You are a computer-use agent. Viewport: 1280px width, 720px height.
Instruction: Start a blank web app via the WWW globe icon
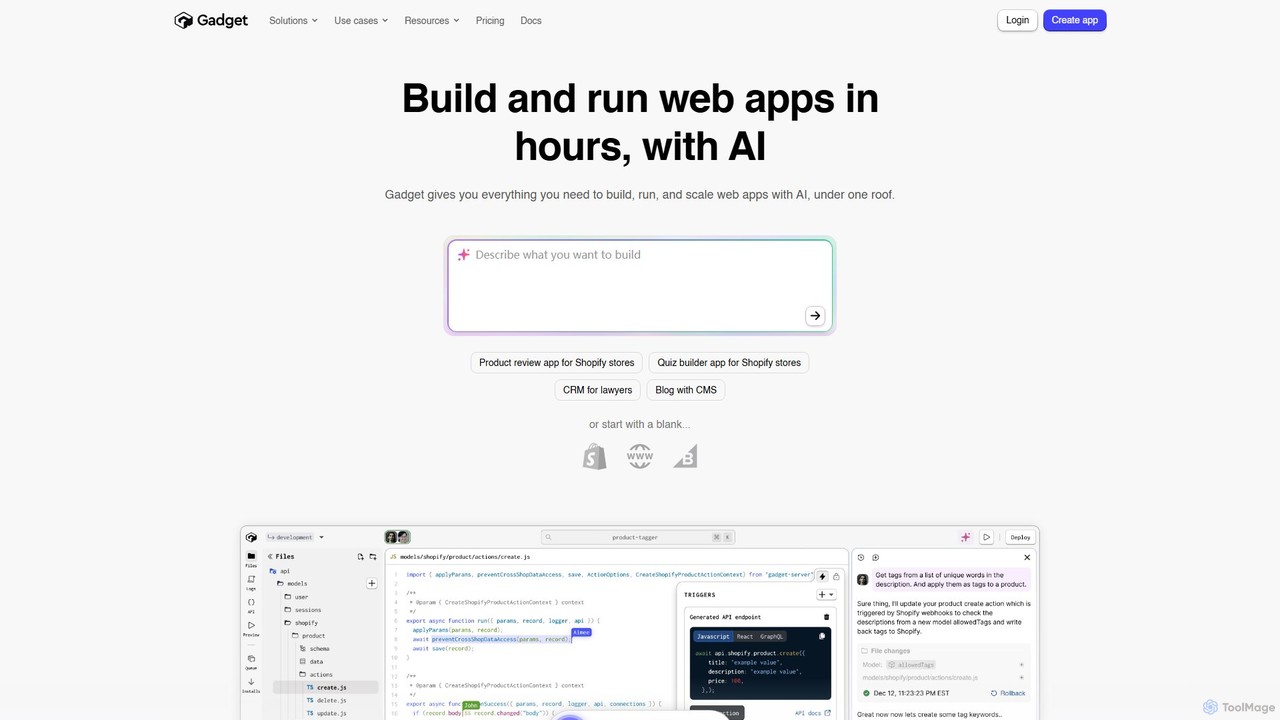click(x=640, y=457)
